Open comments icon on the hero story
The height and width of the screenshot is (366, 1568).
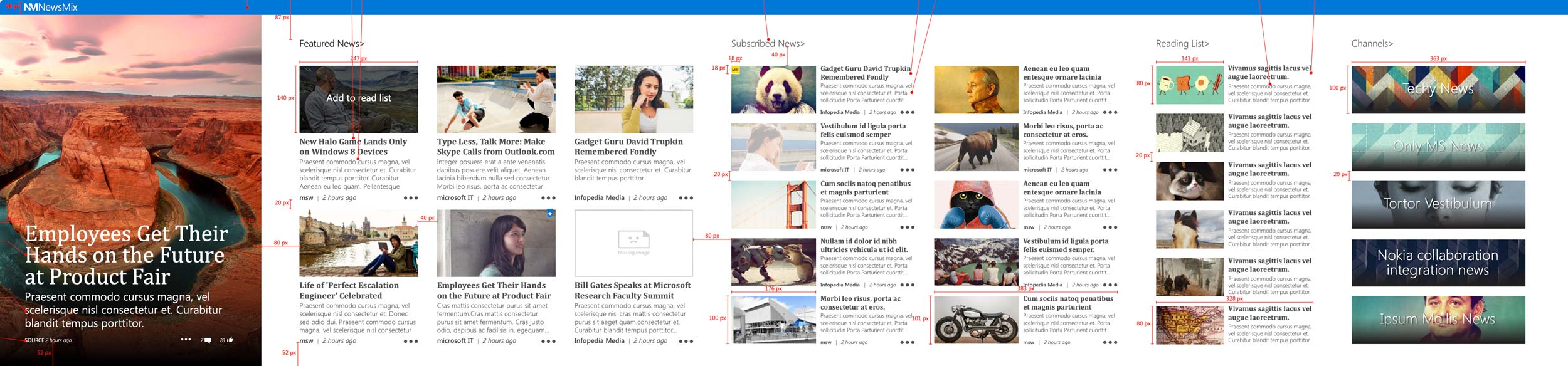coord(208,340)
